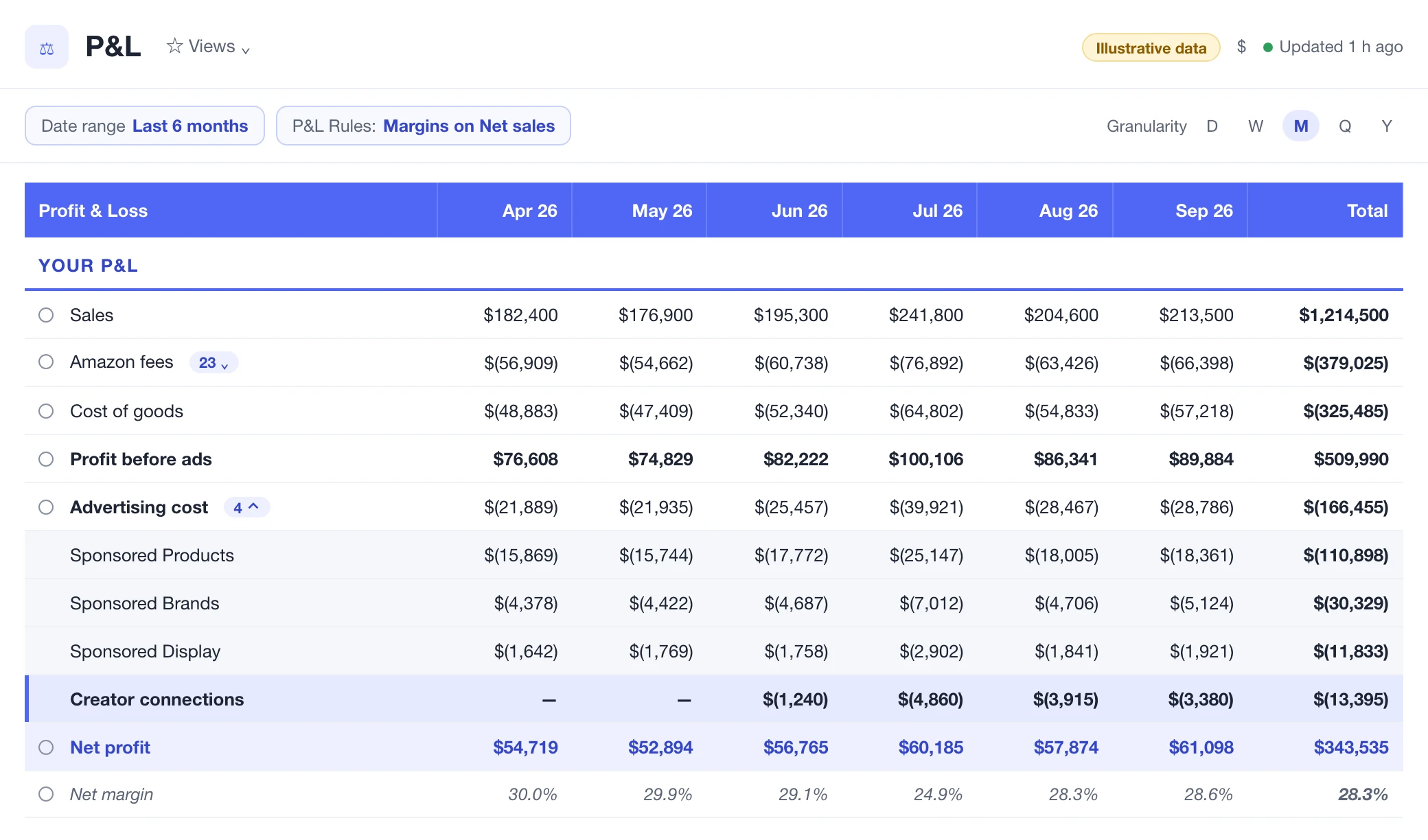Click the Sponsored Brands row label
The width and height of the screenshot is (1428, 840).
click(144, 603)
